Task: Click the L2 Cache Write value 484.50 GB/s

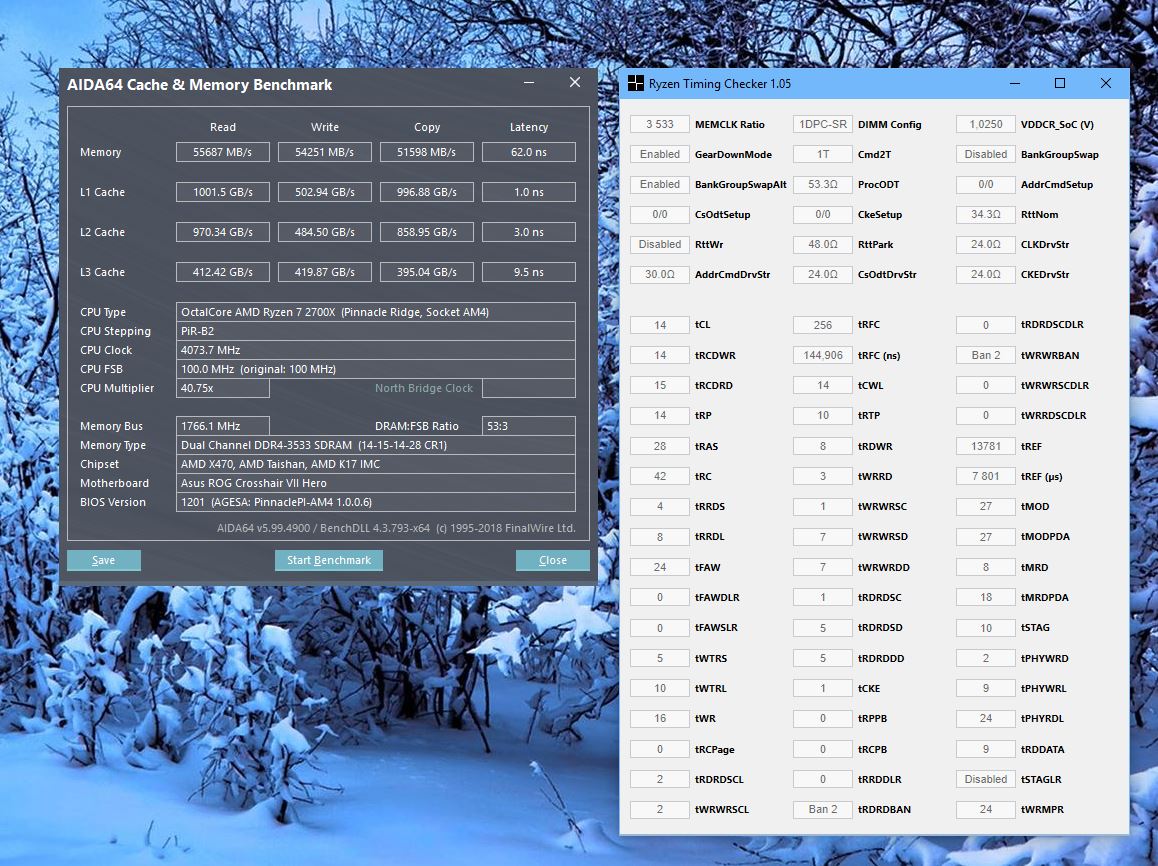Action: coord(324,232)
